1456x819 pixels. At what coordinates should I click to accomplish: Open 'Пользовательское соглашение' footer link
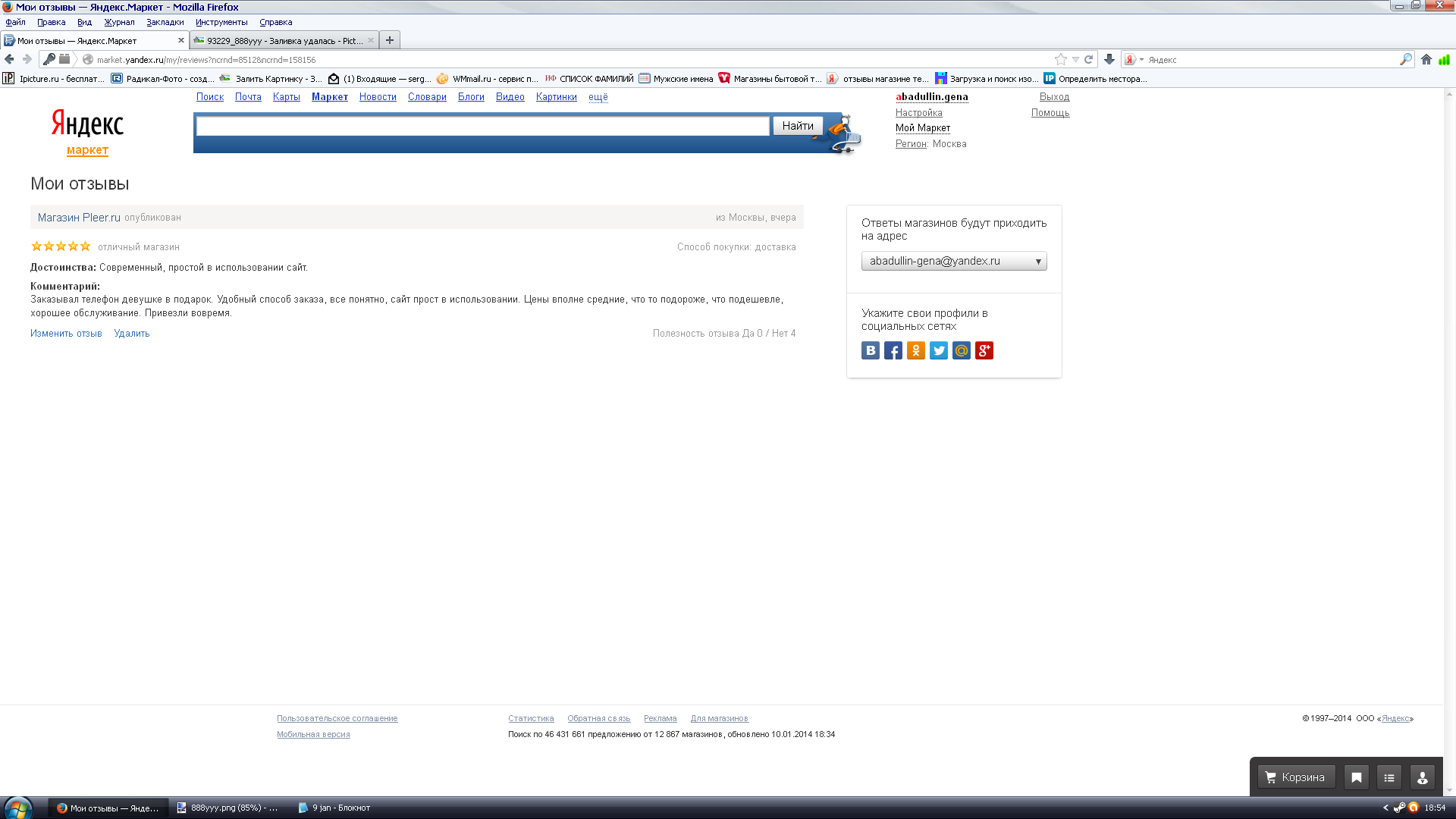337,719
